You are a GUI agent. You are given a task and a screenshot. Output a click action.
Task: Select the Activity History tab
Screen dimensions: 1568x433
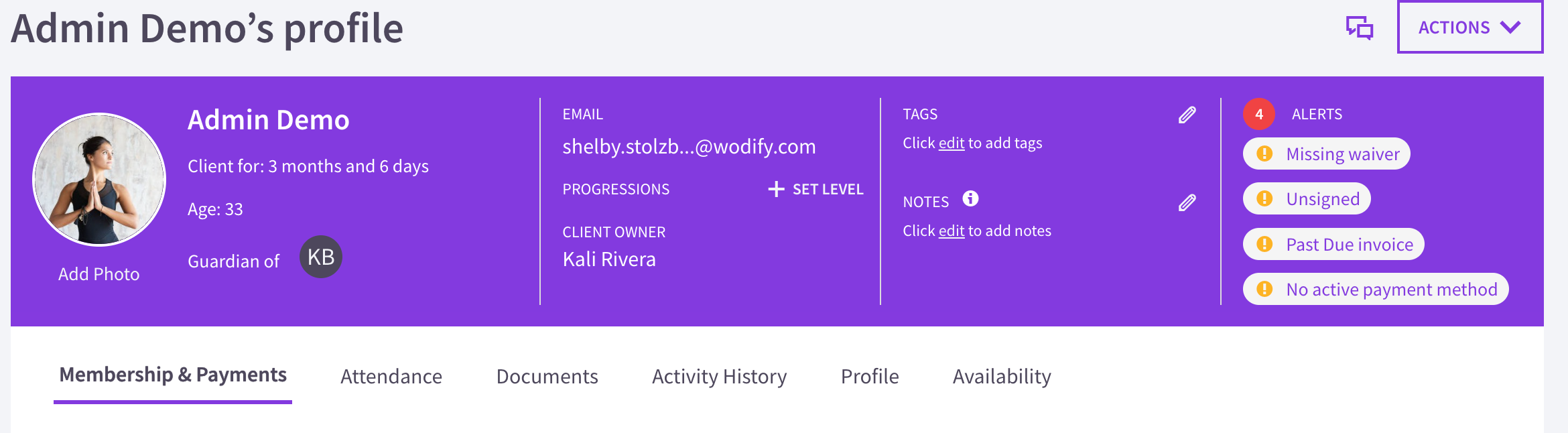[720, 377]
